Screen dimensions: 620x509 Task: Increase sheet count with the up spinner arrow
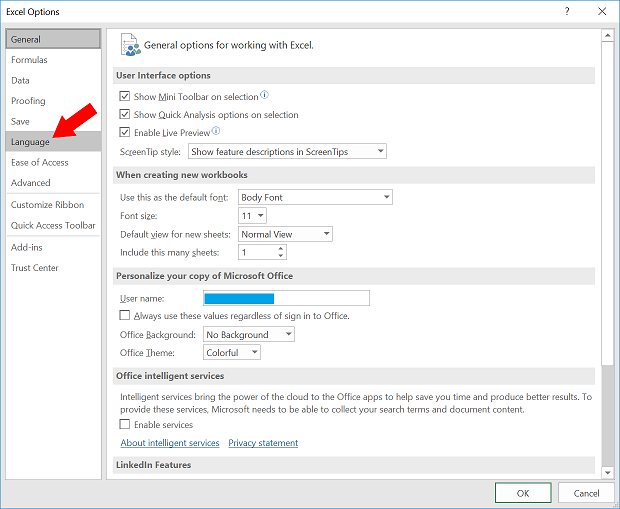(x=280, y=249)
